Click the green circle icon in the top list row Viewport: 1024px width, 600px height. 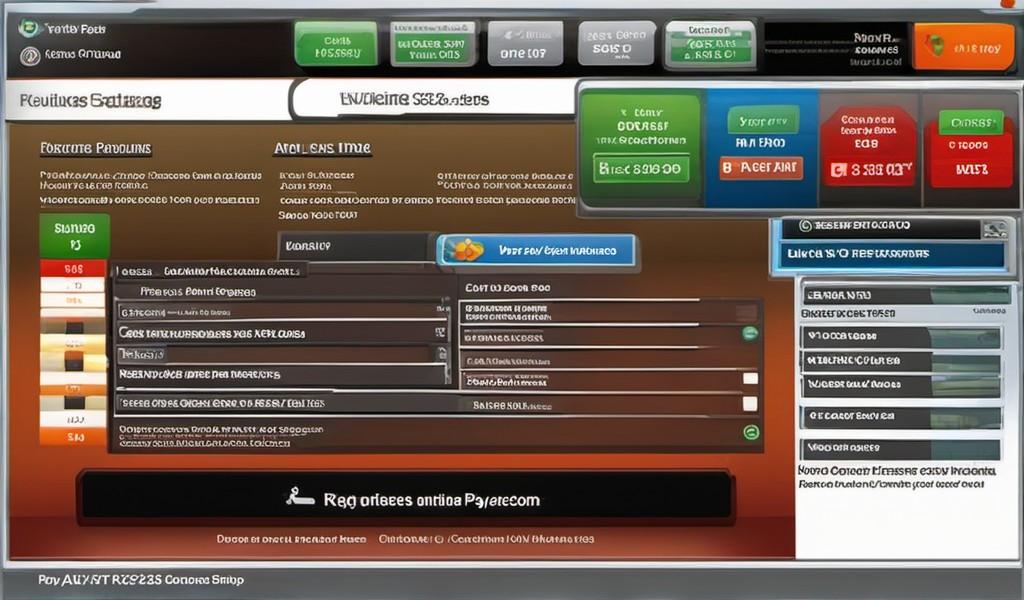tap(749, 335)
